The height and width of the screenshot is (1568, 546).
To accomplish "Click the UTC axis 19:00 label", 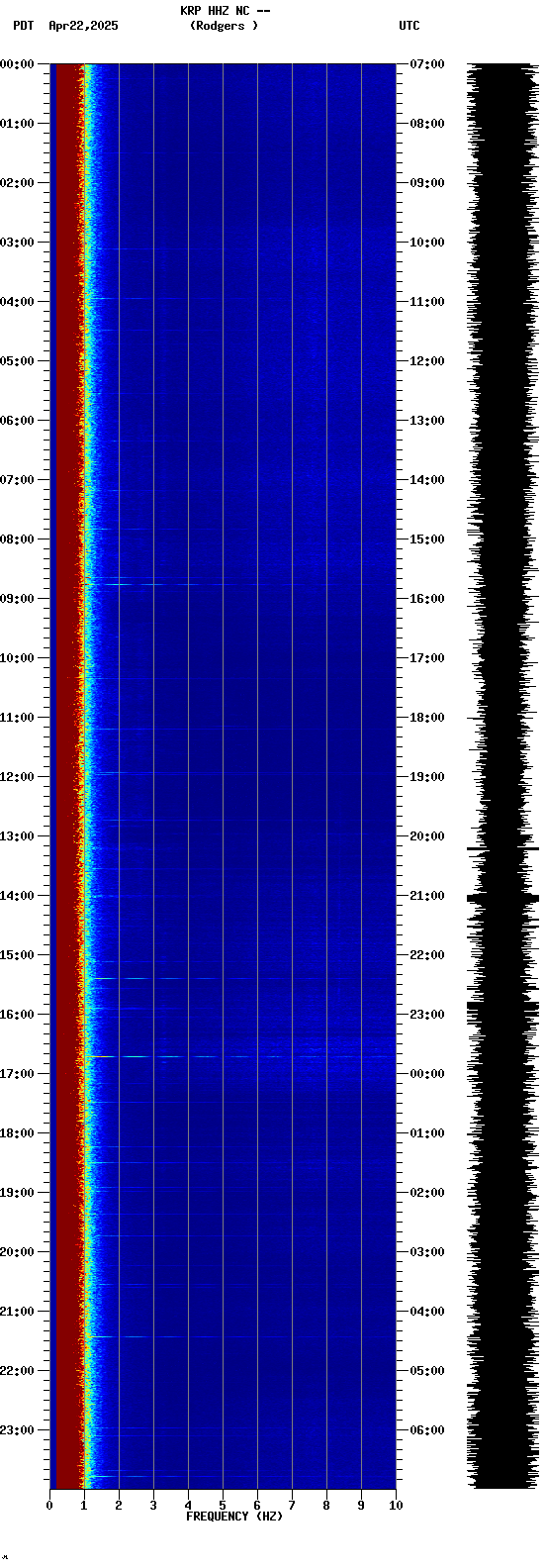I will pyautogui.click(x=427, y=777).
